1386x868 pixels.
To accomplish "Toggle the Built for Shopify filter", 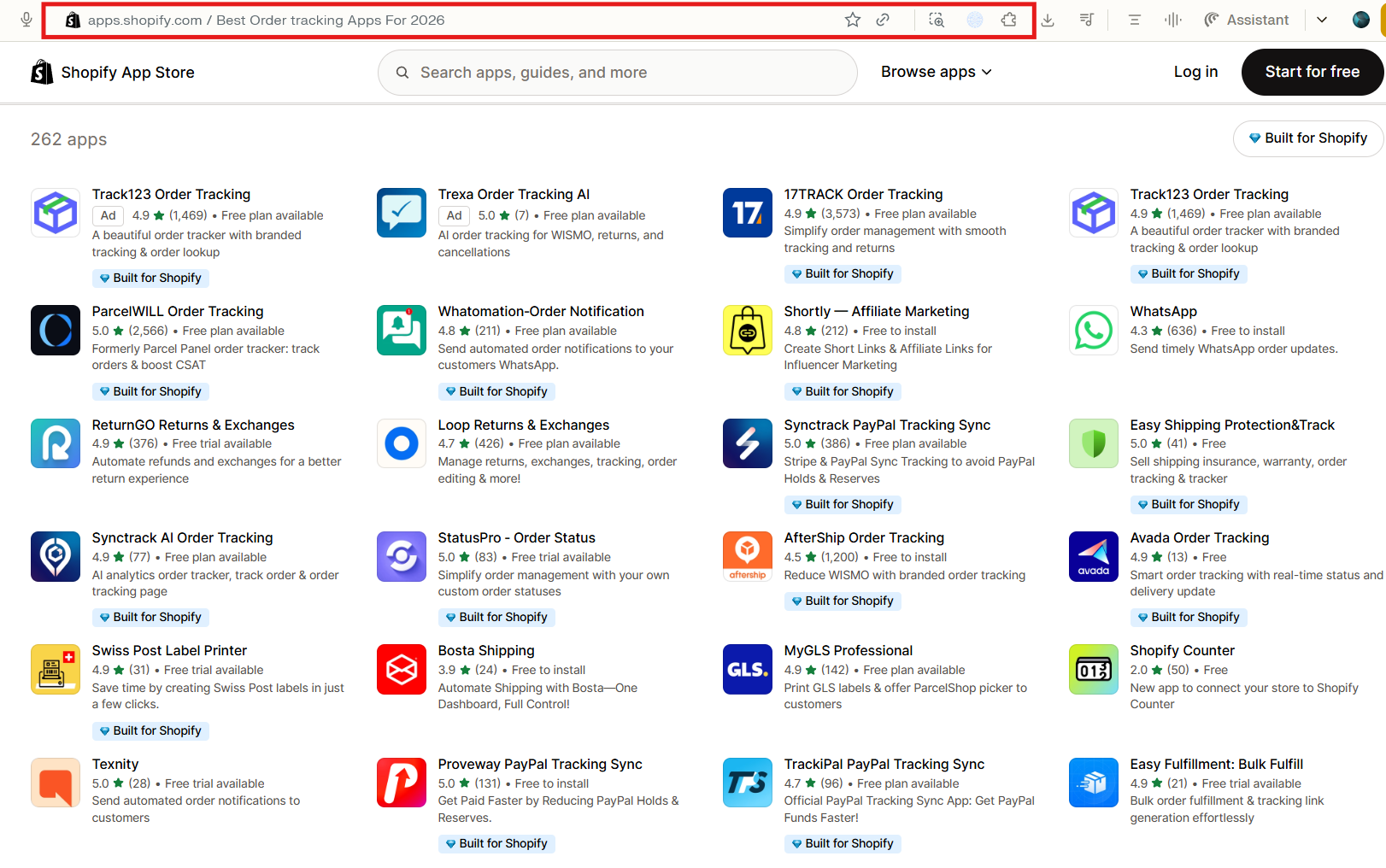I will [1307, 138].
